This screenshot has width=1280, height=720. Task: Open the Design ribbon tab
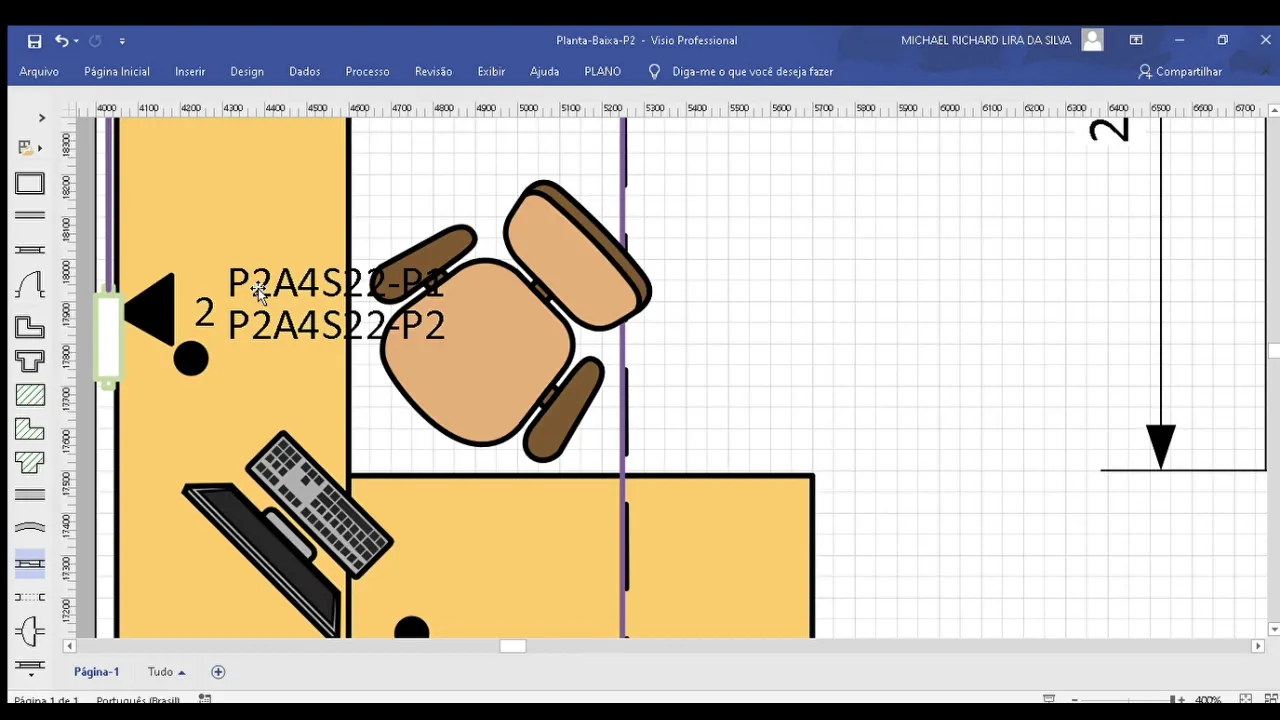[247, 72]
